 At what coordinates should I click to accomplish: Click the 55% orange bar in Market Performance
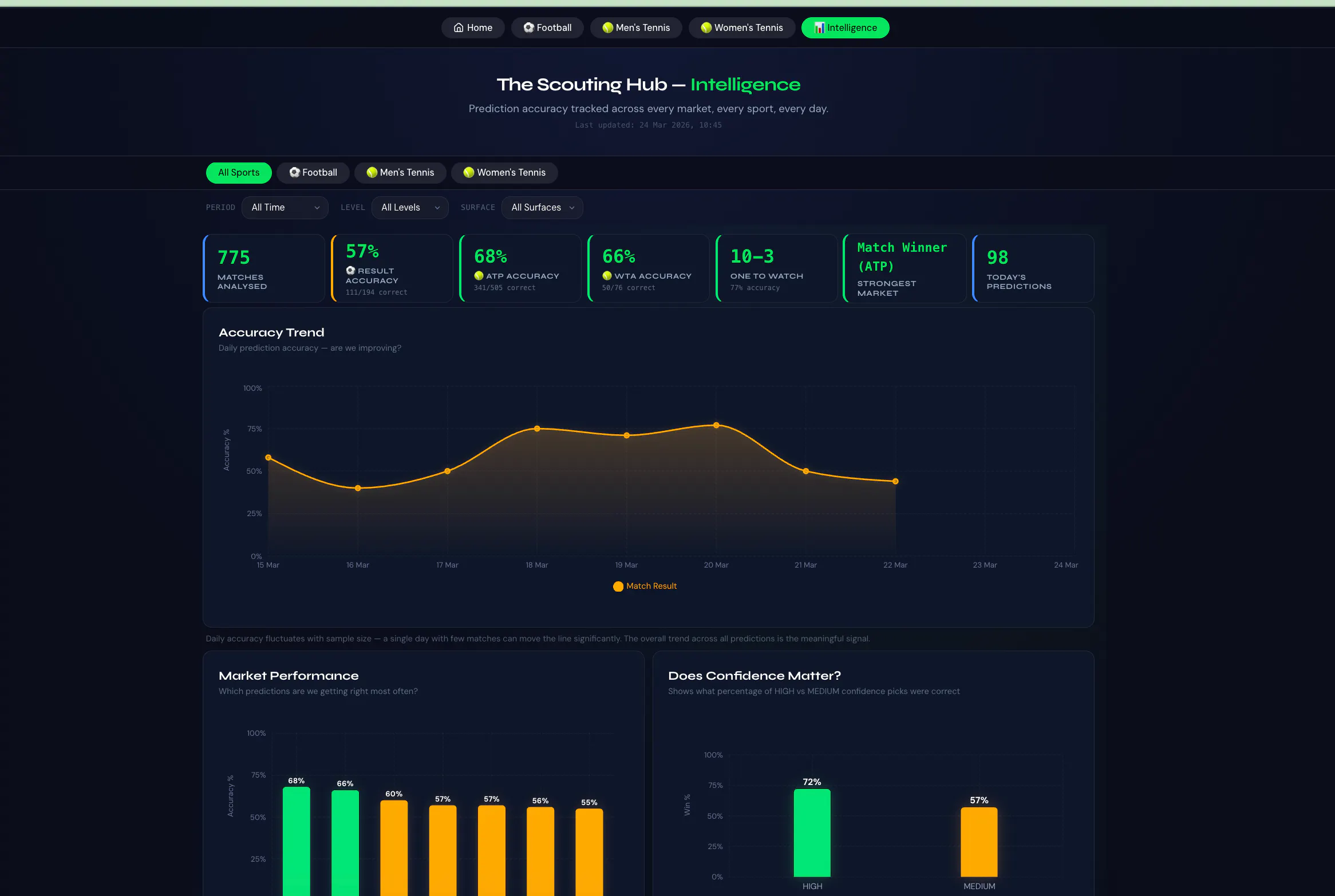[589, 852]
